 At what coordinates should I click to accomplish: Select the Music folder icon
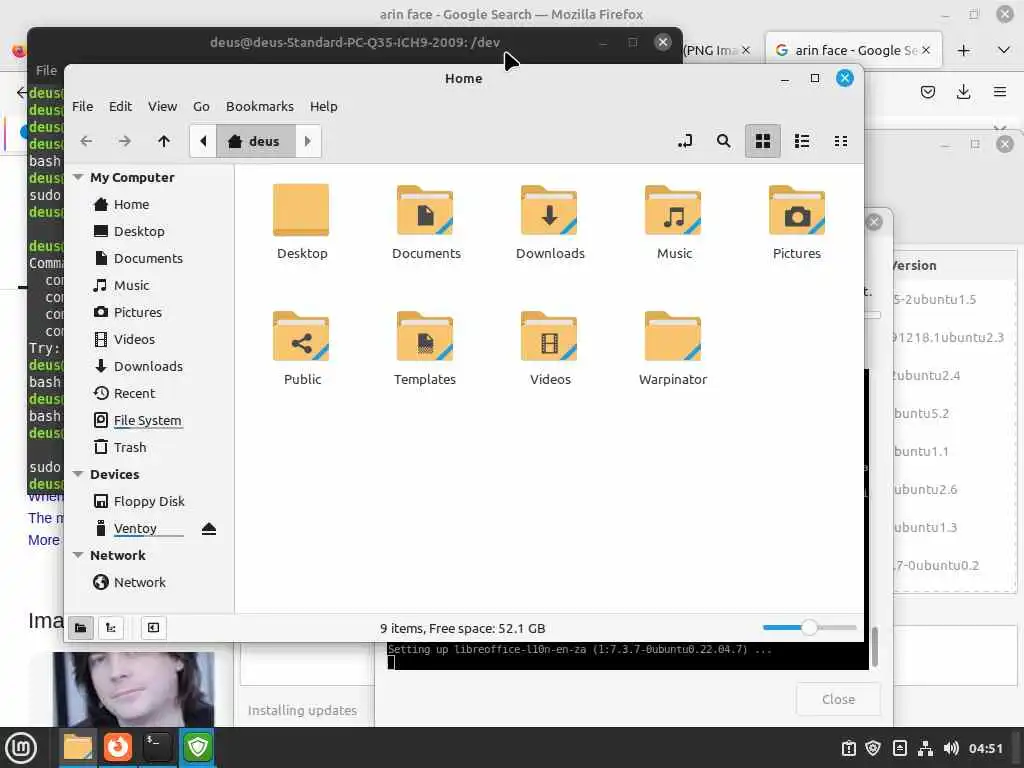pyautogui.click(x=673, y=210)
